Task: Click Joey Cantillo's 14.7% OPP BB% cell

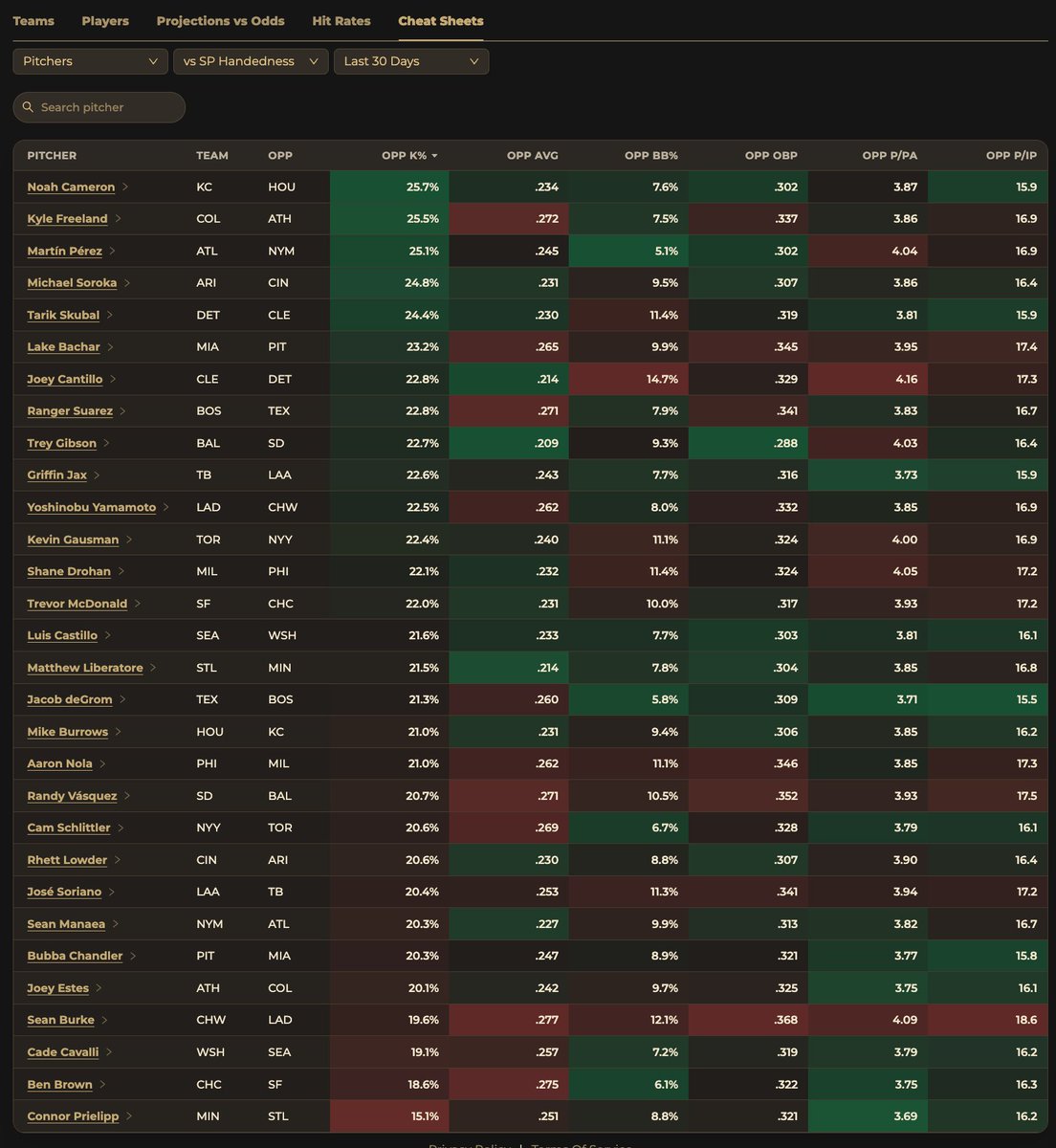Action: point(628,379)
